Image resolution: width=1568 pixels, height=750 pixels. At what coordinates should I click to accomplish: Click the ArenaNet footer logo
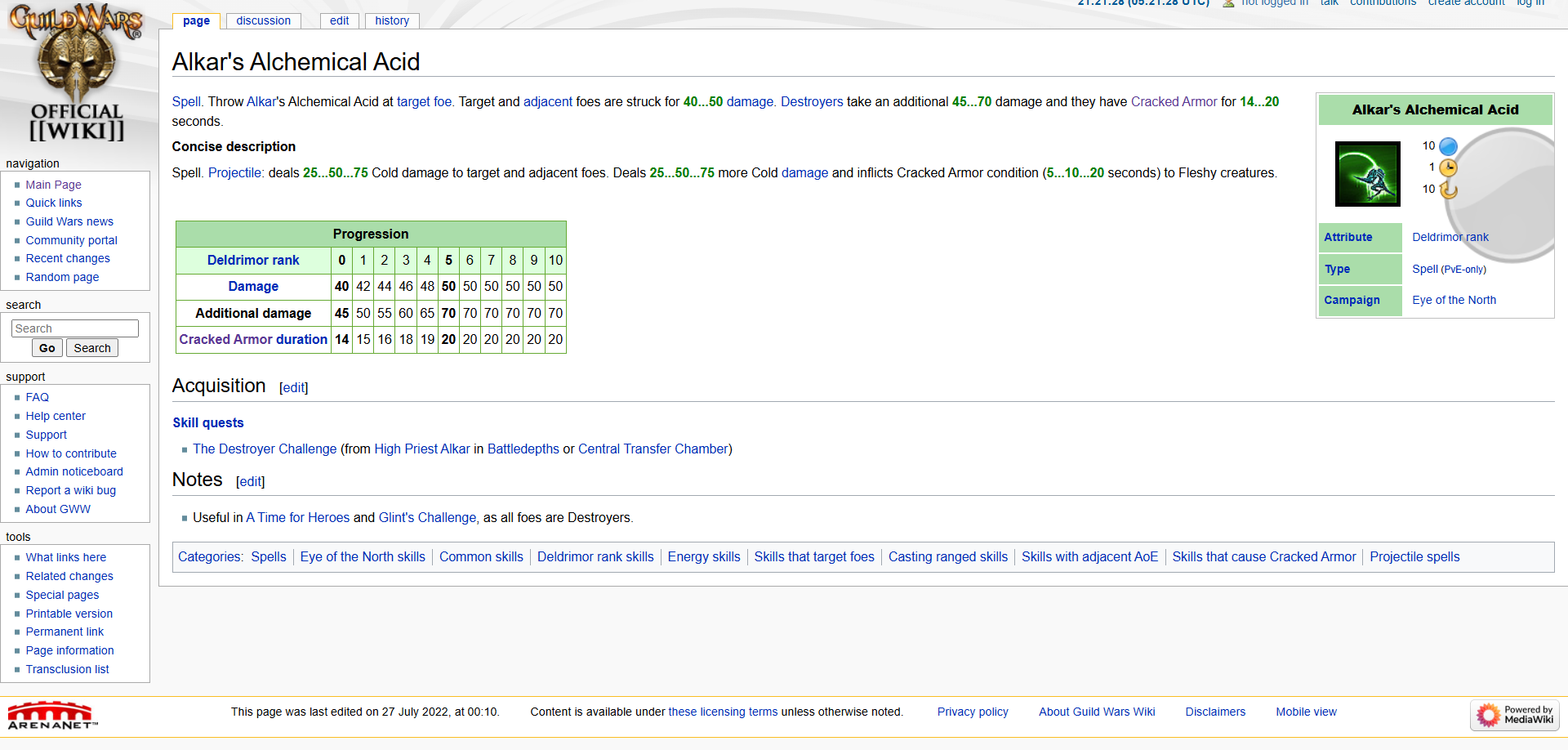[x=53, y=715]
